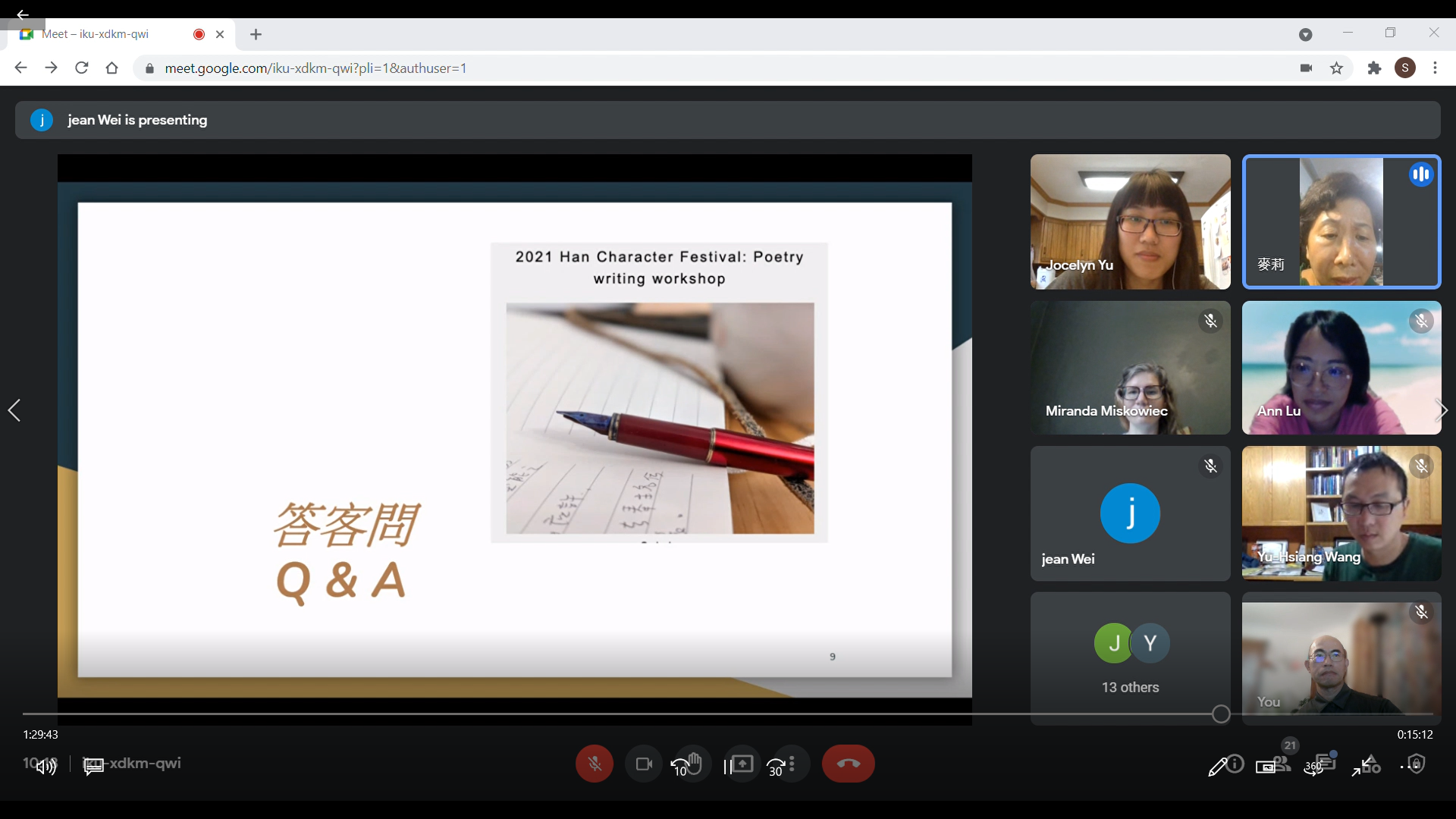The image size is (1456, 819).
Task: Open the 13 others participants tile
Action: [1130, 658]
